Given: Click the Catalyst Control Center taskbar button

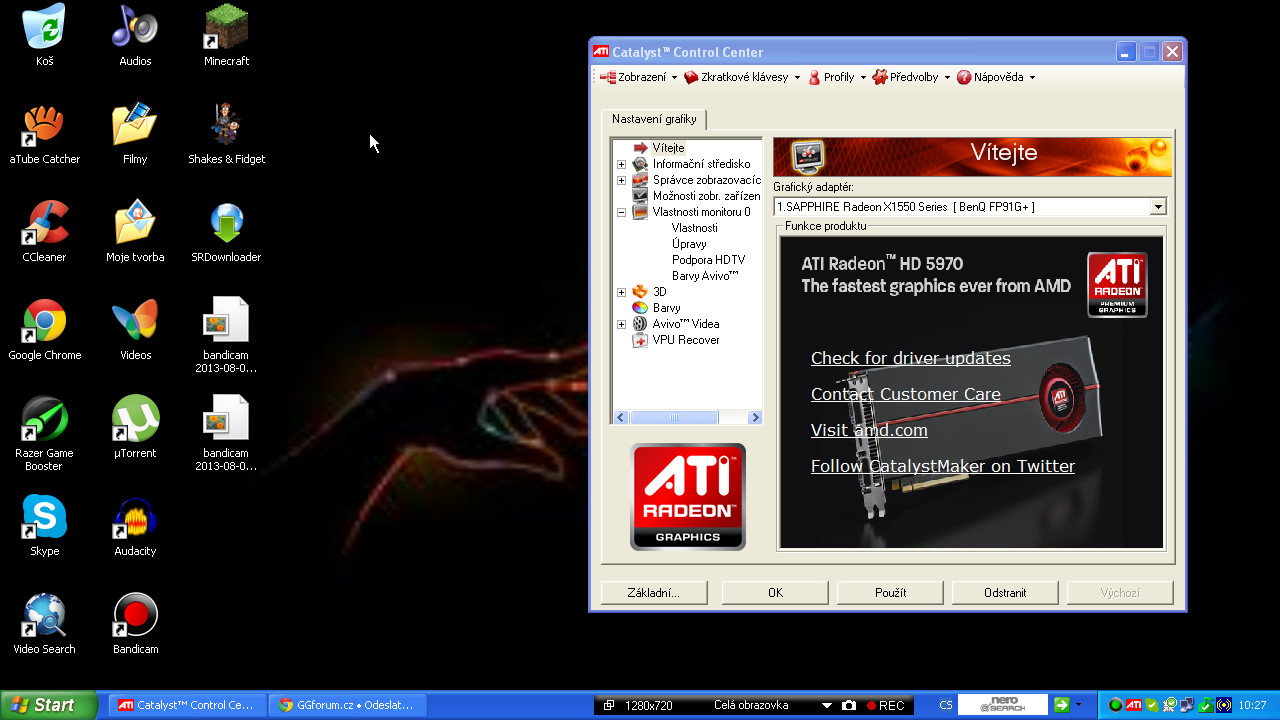Looking at the screenshot, I should point(188,705).
